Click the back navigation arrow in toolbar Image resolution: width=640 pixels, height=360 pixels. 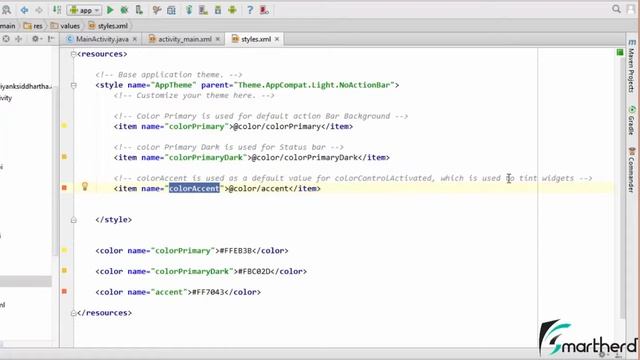tap(24, 10)
